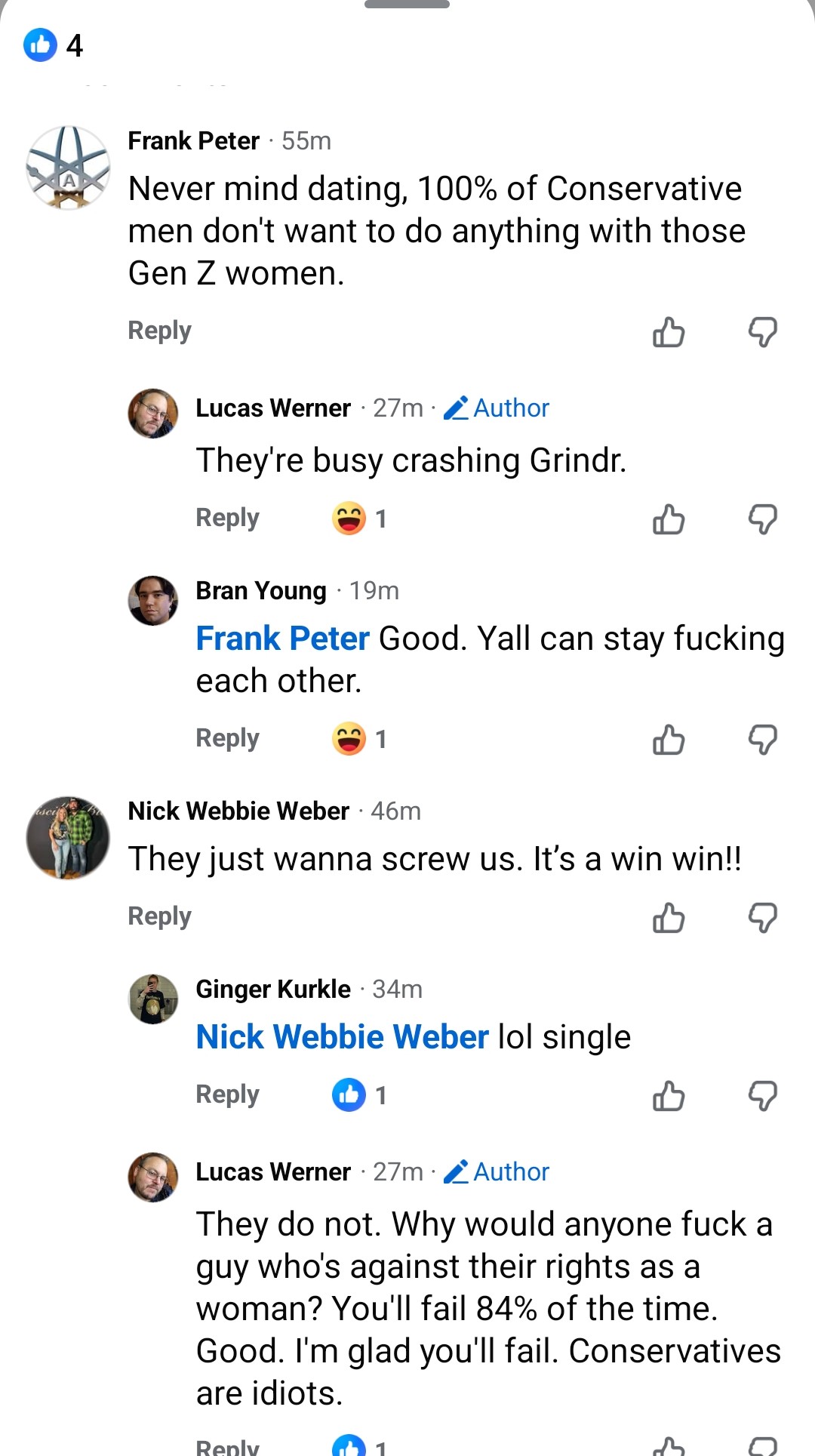
Task: Dislike Nick Webbie Weber's comment
Action: click(x=763, y=917)
